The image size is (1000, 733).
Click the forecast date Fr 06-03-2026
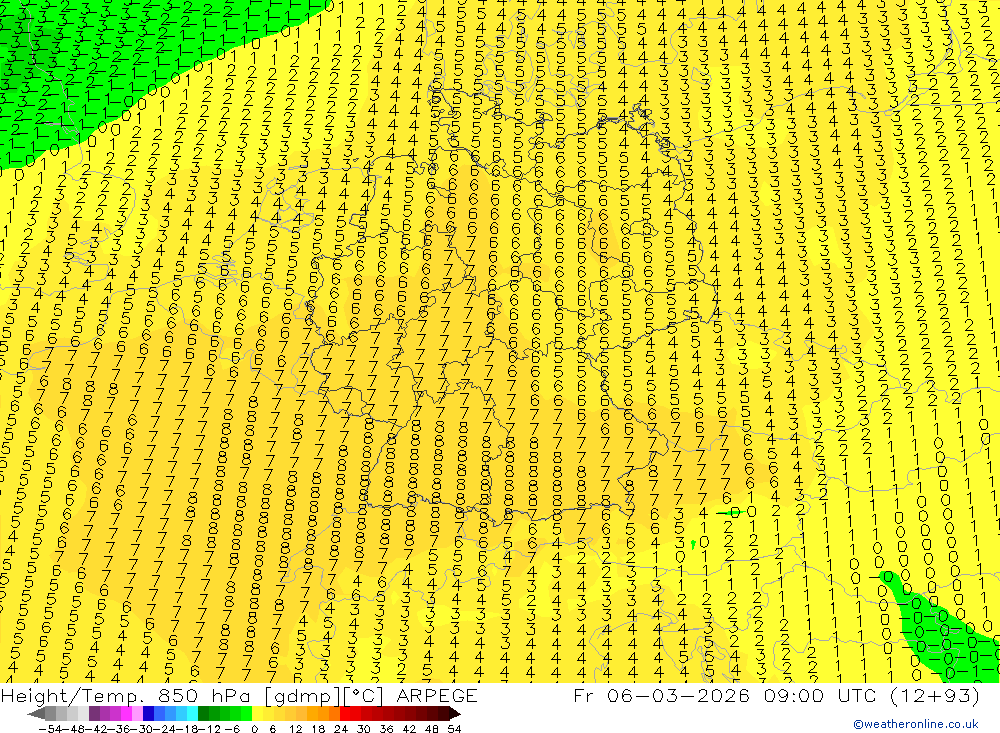click(661, 695)
